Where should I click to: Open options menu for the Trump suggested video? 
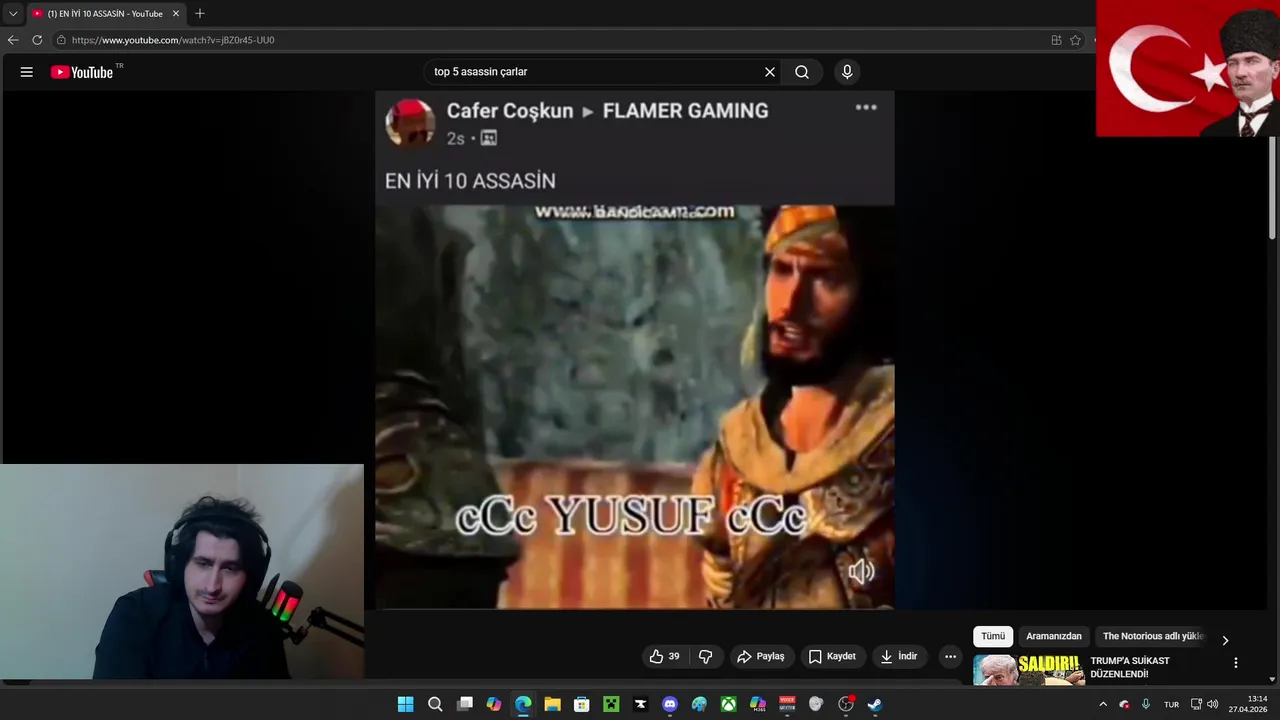click(1236, 663)
